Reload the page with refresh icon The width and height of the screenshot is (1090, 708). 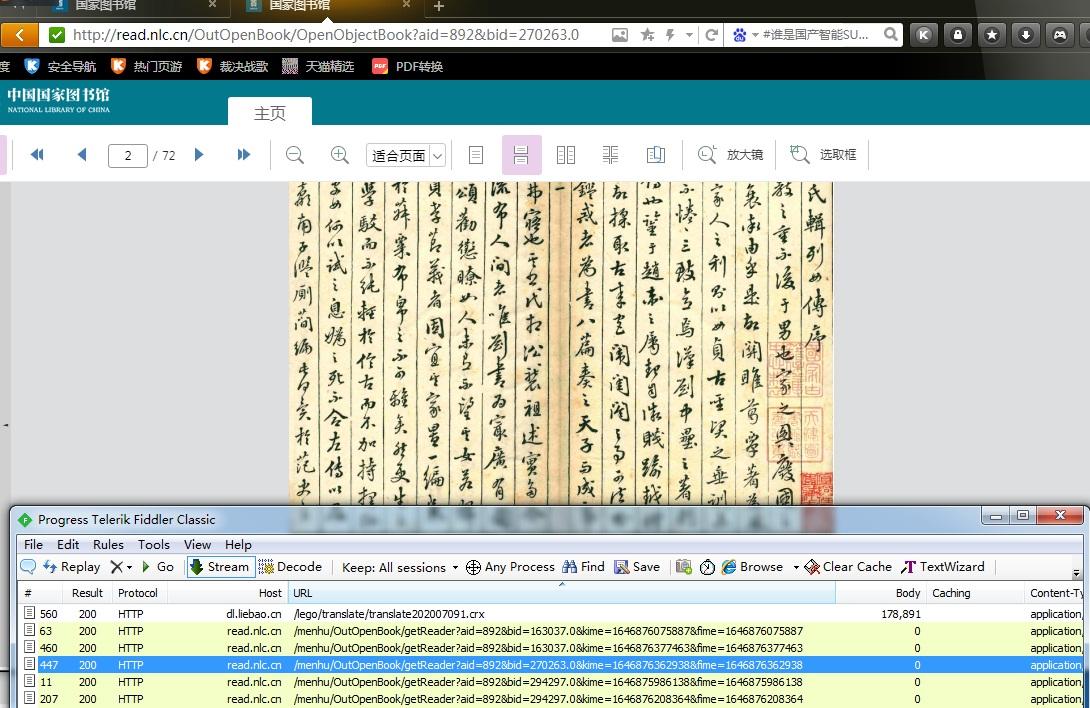pyautogui.click(x=711, y=35)
